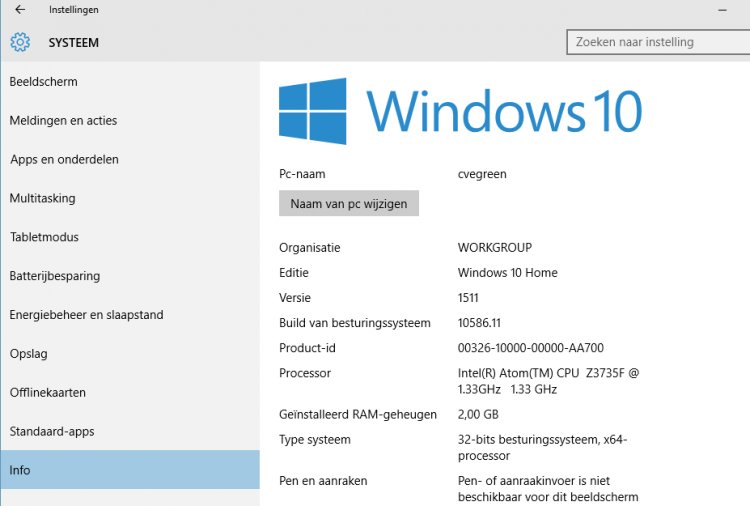Click the Product-id value 00326-10000-00000-AA700
750x506 pixels.
[x=530, y=348]
